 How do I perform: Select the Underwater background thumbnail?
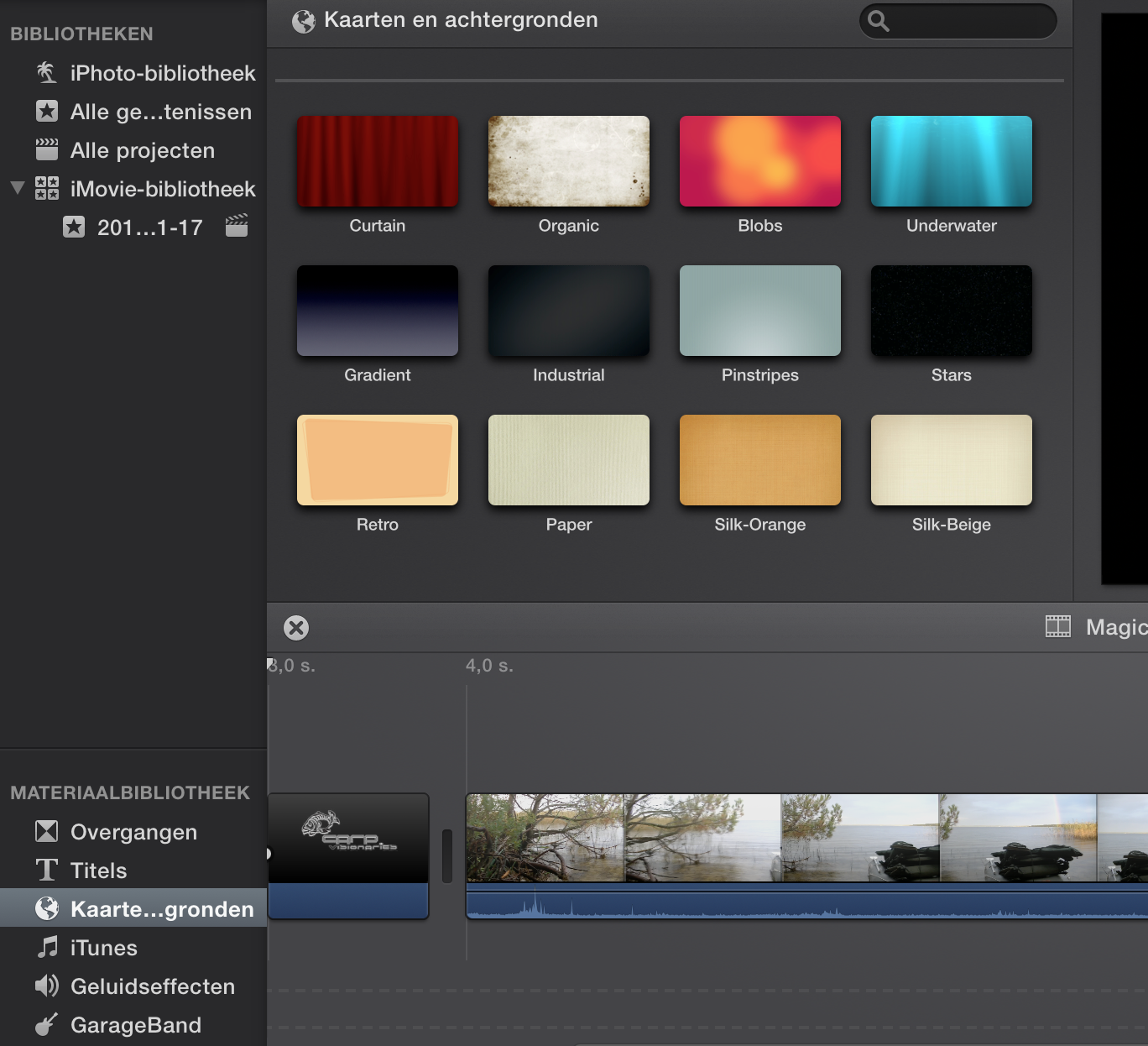coord(951,161)
